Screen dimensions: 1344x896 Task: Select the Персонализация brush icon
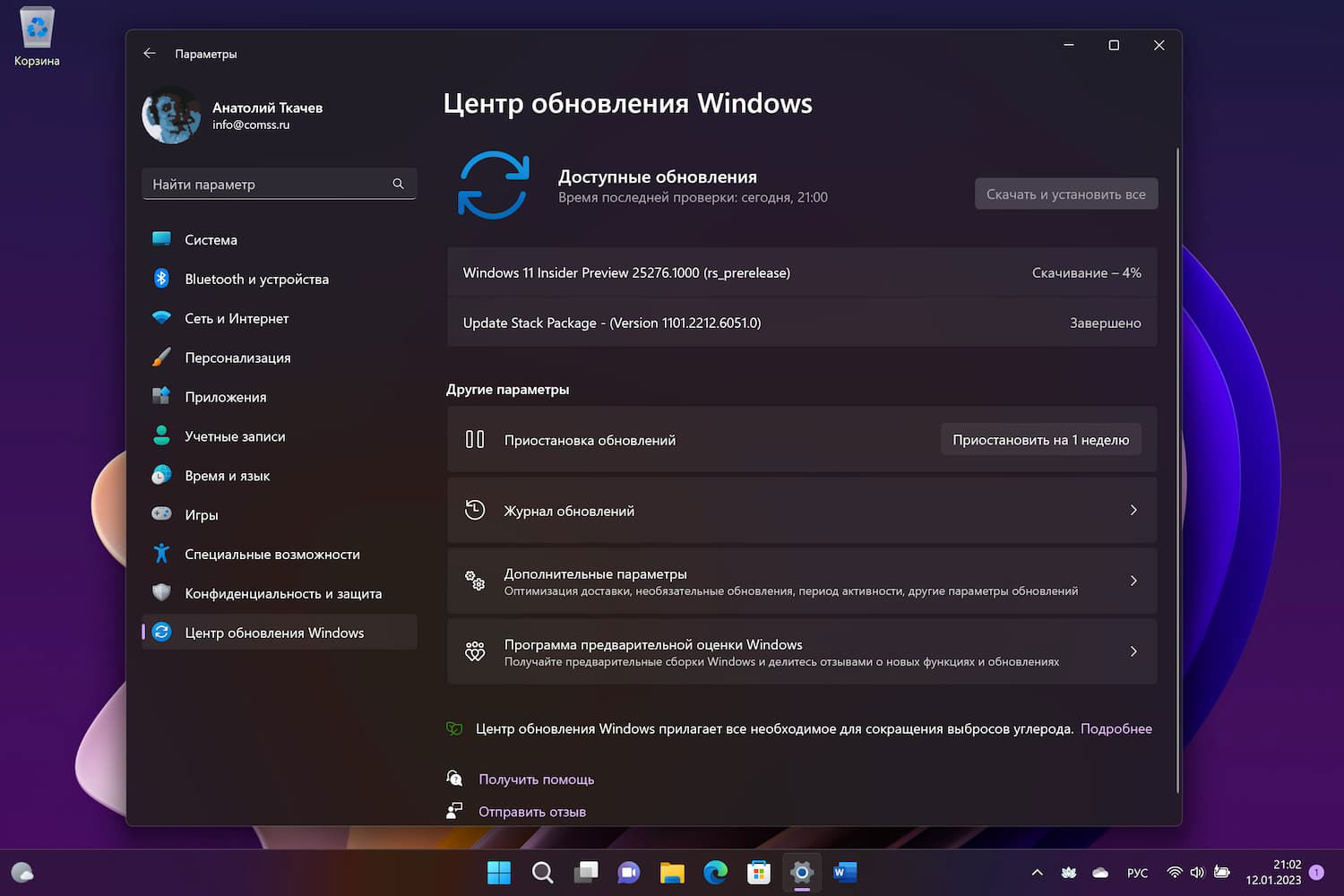coord(161,357)
